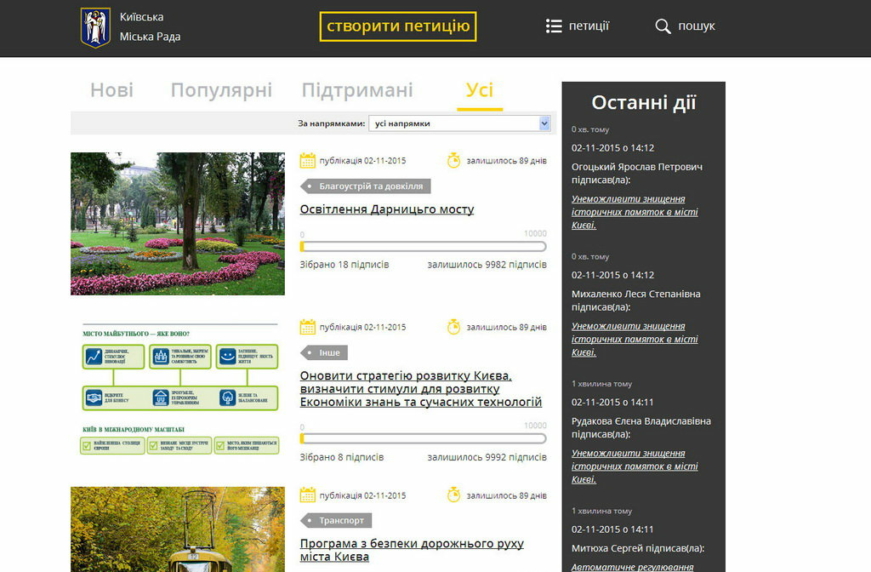871x572 pixels.
Task: Click the Kyiv City Council coat of arms logo
Action: coord(95,27)
